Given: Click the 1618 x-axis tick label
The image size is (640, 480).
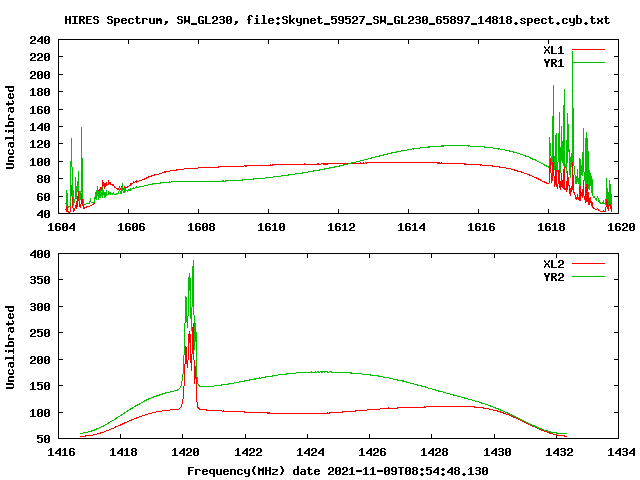Looking at the screenshot, I should pos(551,227).
